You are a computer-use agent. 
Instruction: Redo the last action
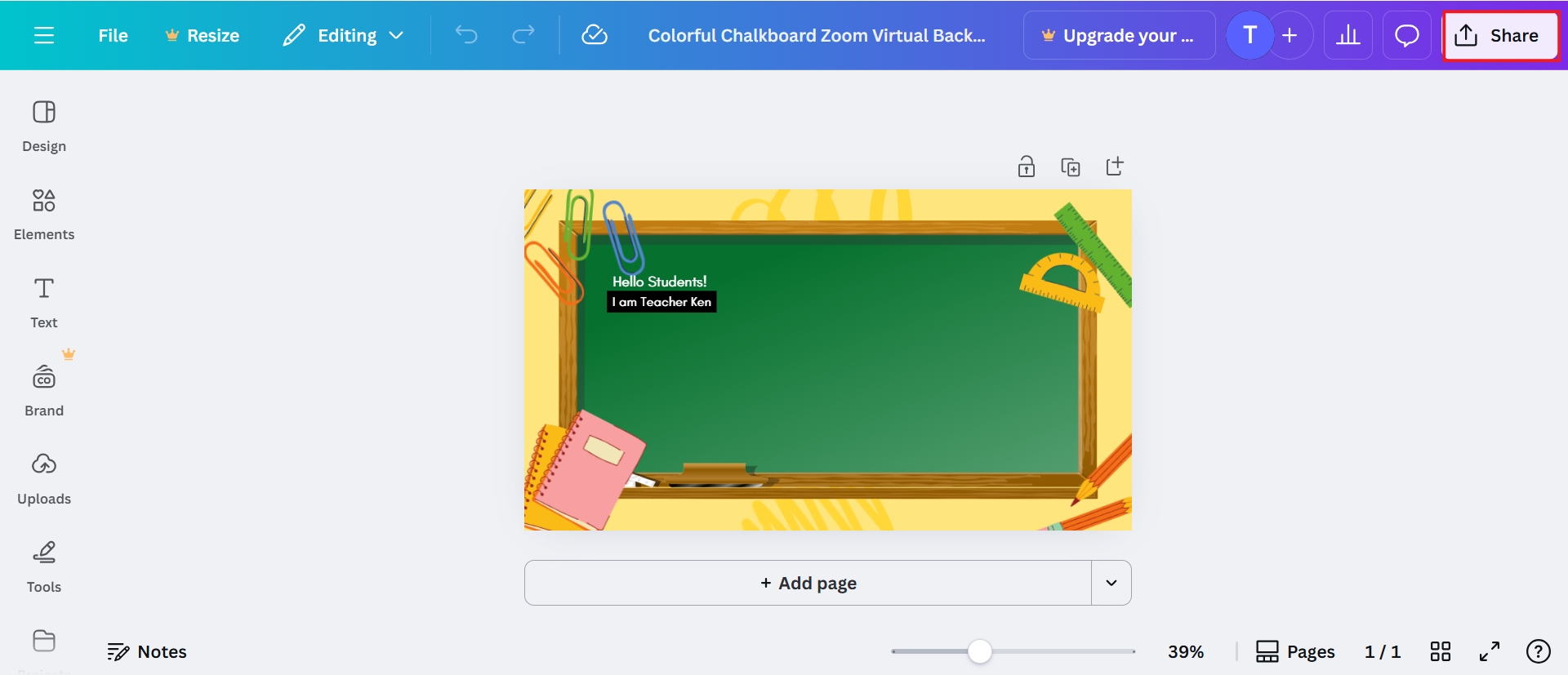(523, 34)
